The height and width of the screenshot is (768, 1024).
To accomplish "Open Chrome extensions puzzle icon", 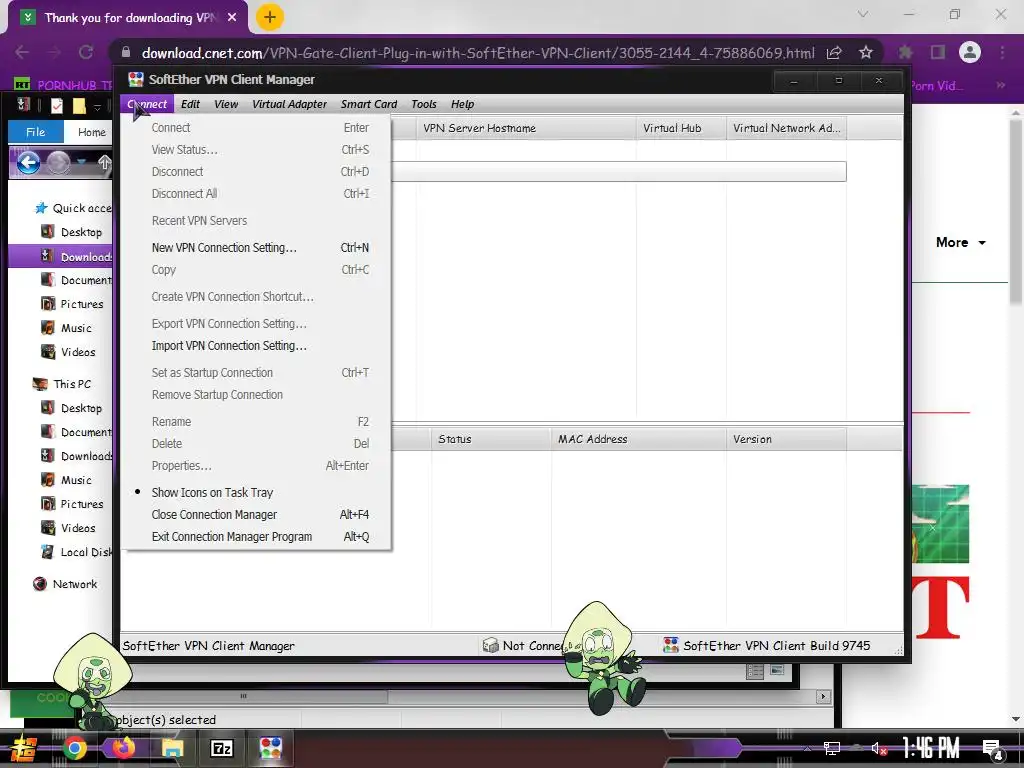I will [905, 52].
